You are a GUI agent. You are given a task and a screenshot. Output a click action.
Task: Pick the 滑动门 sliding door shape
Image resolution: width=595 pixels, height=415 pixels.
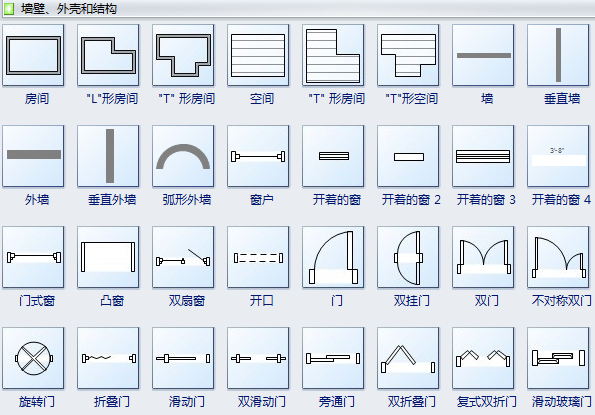(183, 358)
